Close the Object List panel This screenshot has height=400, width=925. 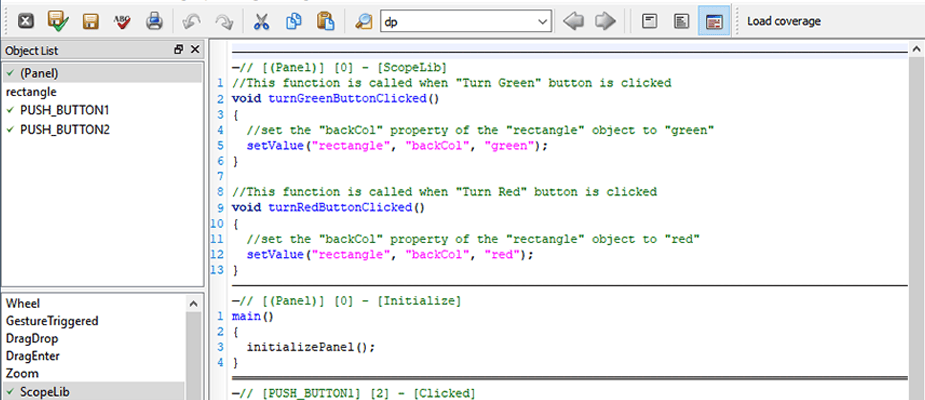[x=195, y=50]
